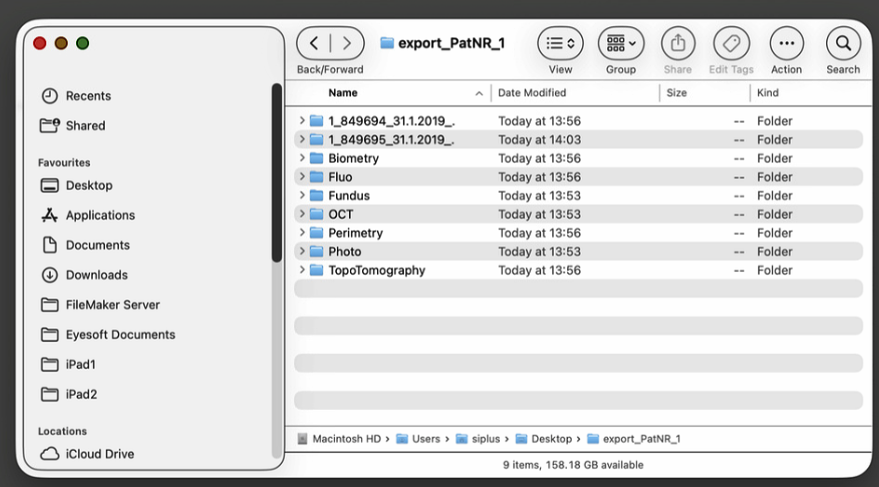Expand the Fundus folder
Viewport: 879px width, 487px height.
coord(302,195)
